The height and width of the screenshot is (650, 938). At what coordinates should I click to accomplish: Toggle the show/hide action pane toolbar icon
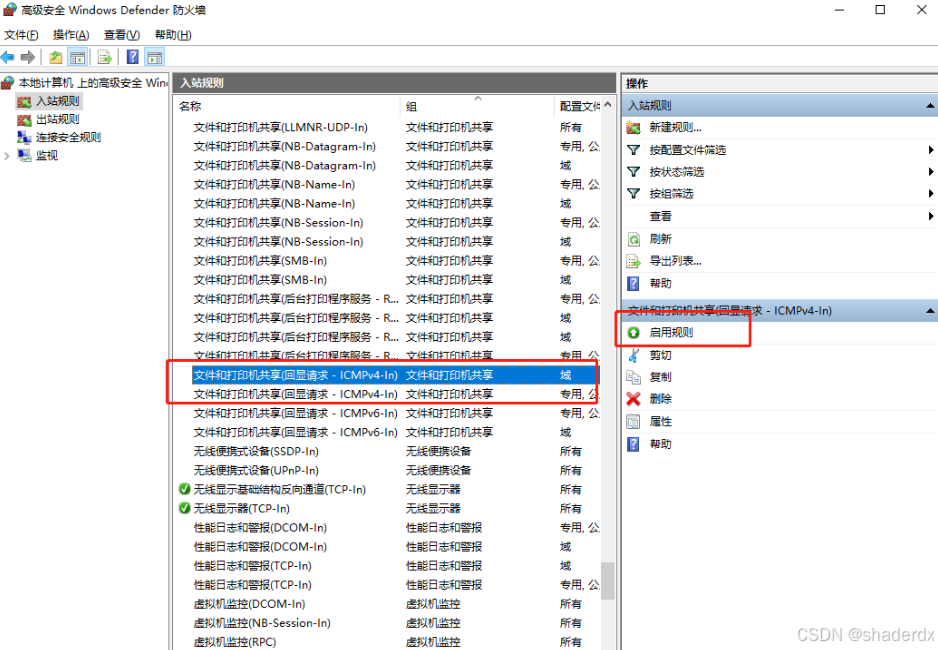(154, 57)
